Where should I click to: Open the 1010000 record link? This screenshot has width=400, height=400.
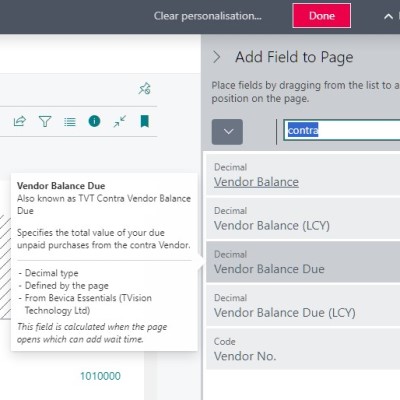(100, 376)
